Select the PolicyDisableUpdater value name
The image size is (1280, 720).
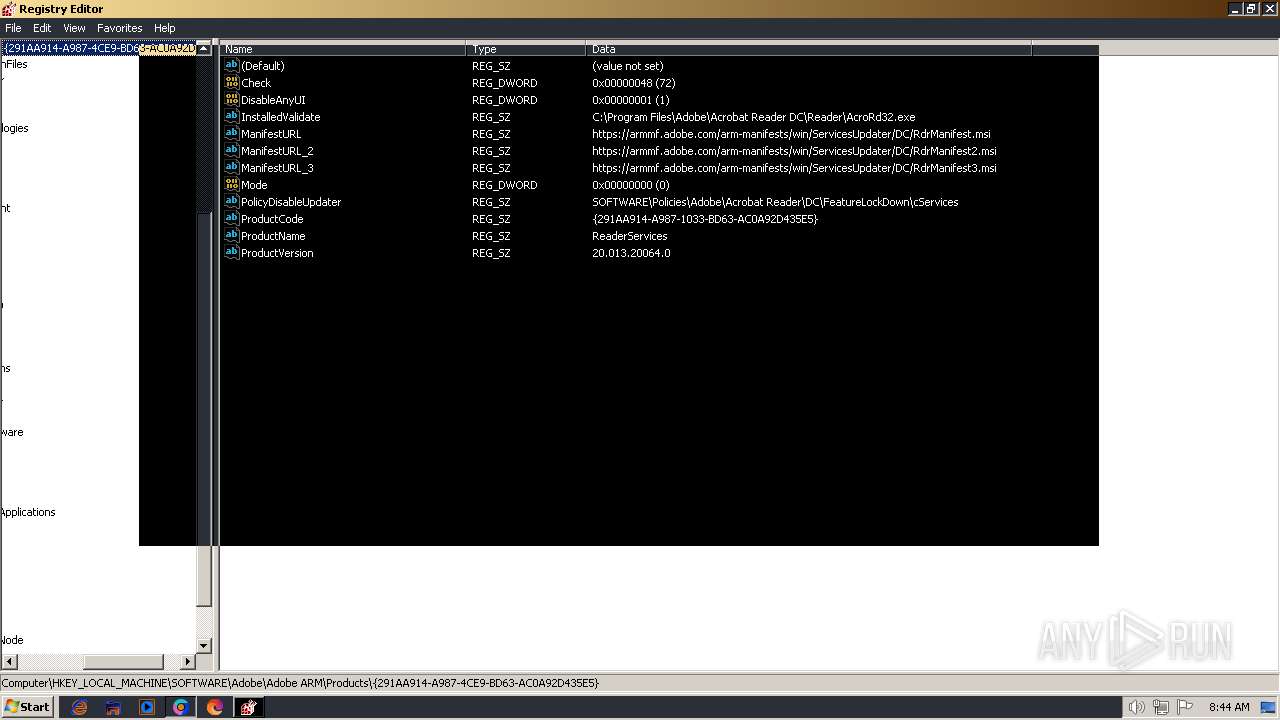point(291,202)
